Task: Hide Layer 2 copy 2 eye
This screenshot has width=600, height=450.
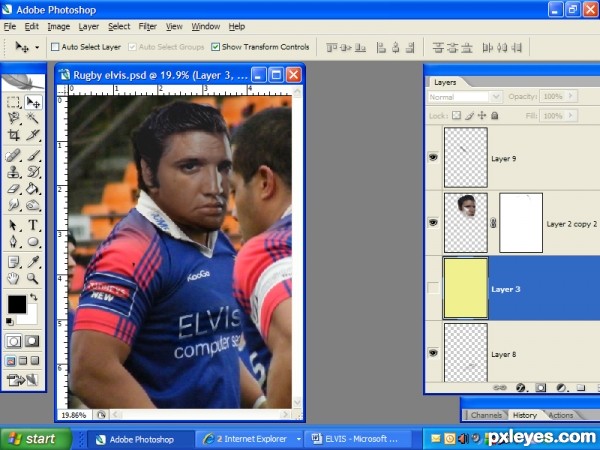Action: pyautogui.click(x=433, y=222)
